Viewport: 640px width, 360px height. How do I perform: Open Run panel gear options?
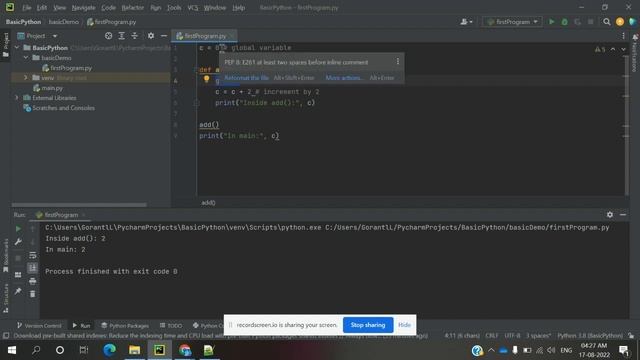pyautogui.click(x=609, y=215)
